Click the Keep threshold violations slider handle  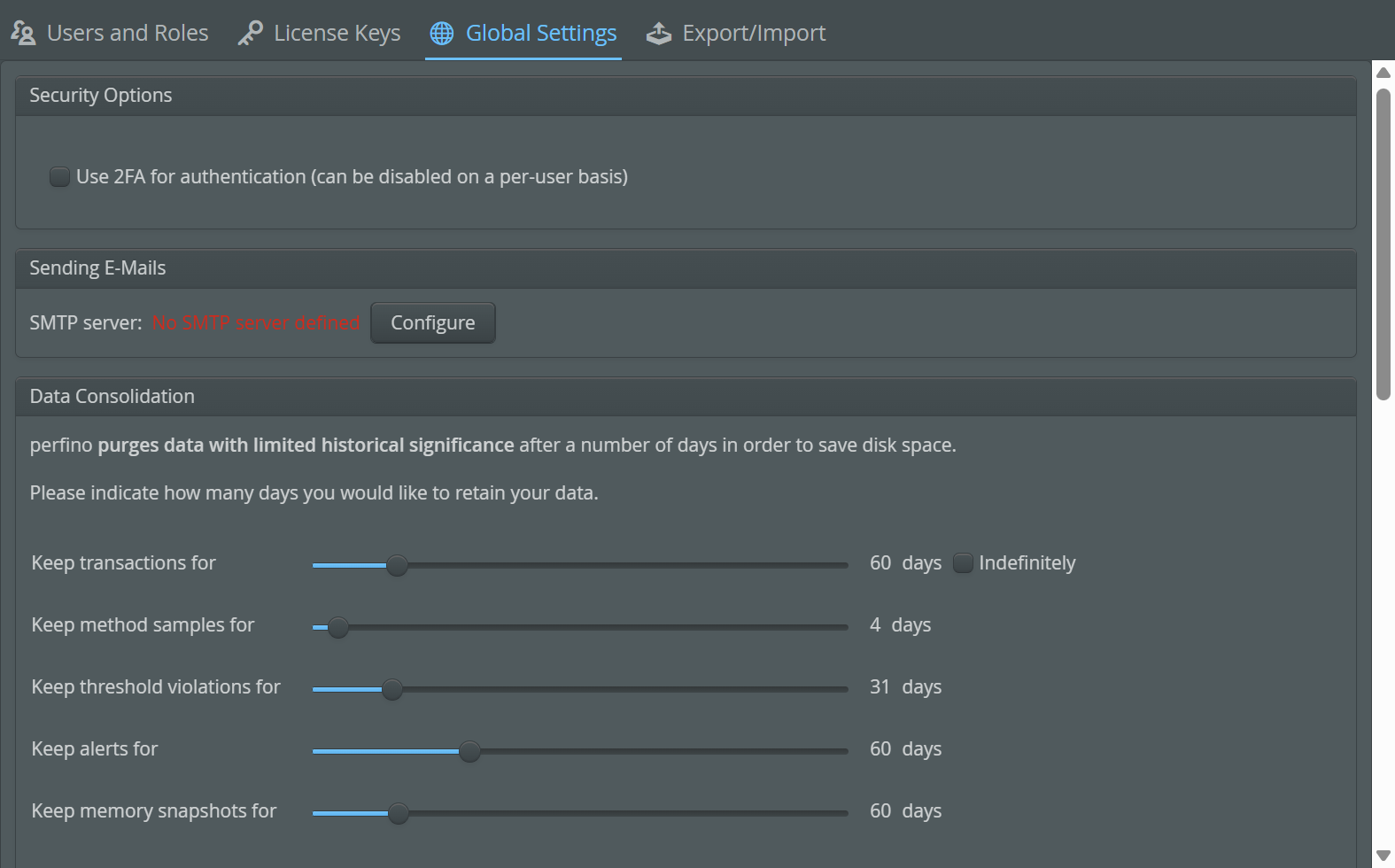pos(392,689)
